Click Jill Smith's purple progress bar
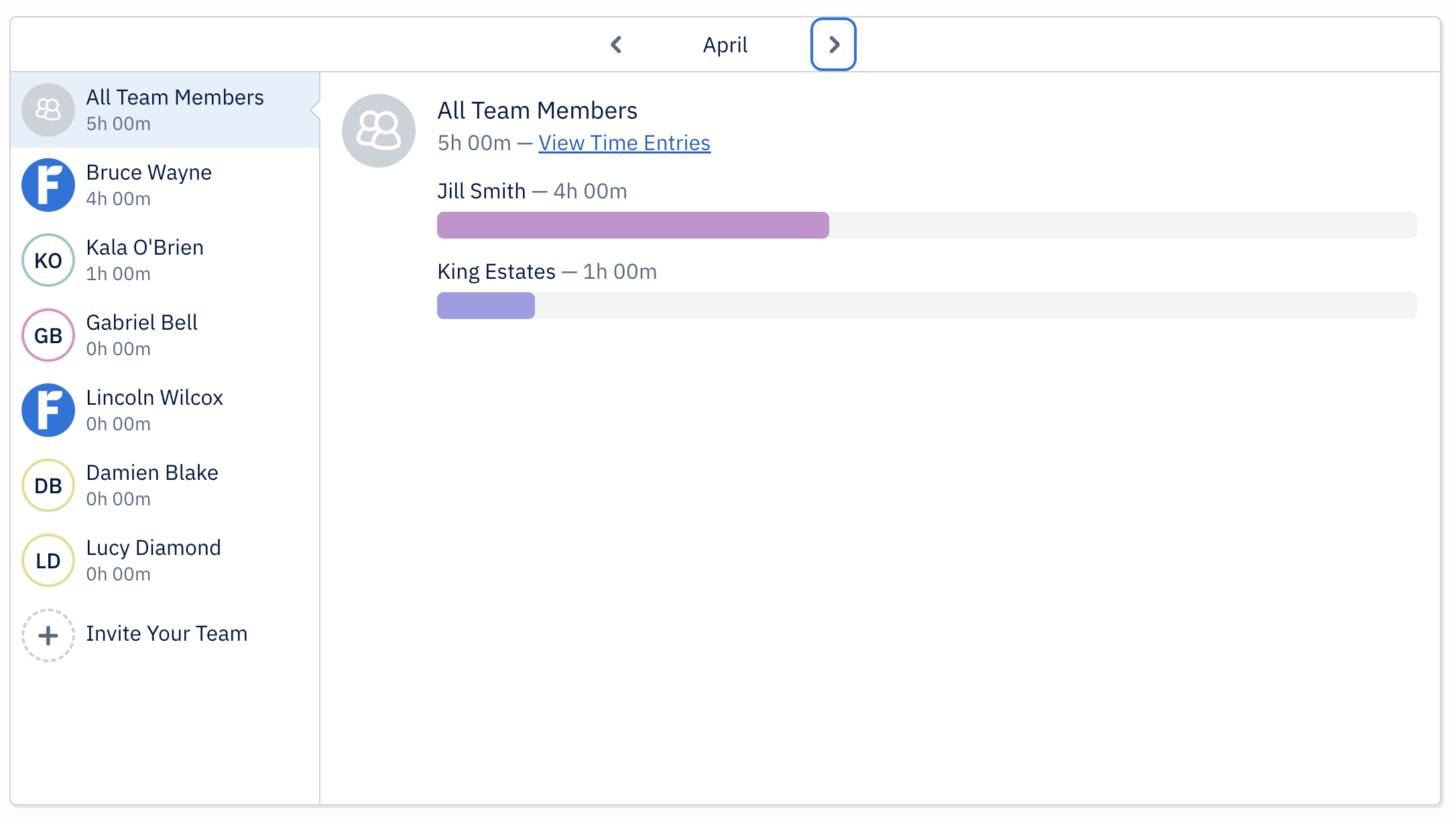This screenshot has height=819, width=1456. pyautogui.click(x=633, y=225)
